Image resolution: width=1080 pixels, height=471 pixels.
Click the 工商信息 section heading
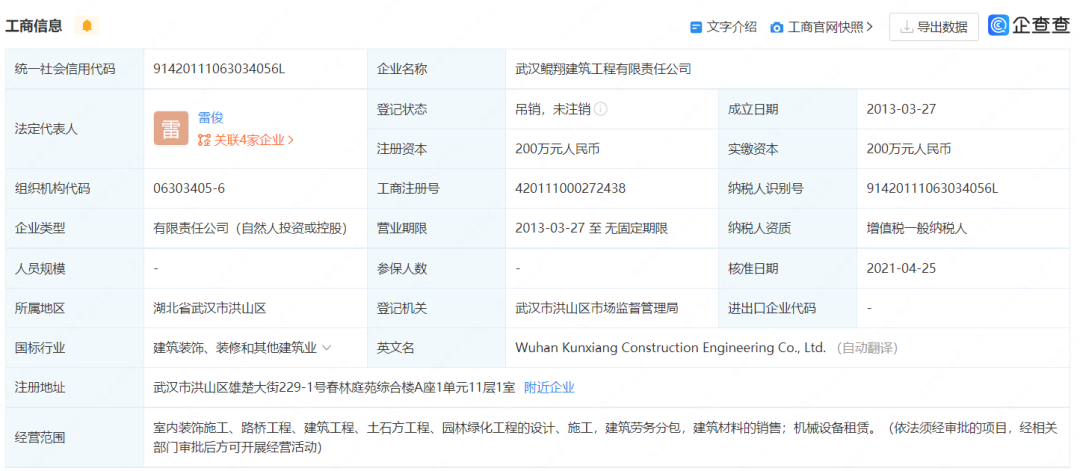point(34,26)
